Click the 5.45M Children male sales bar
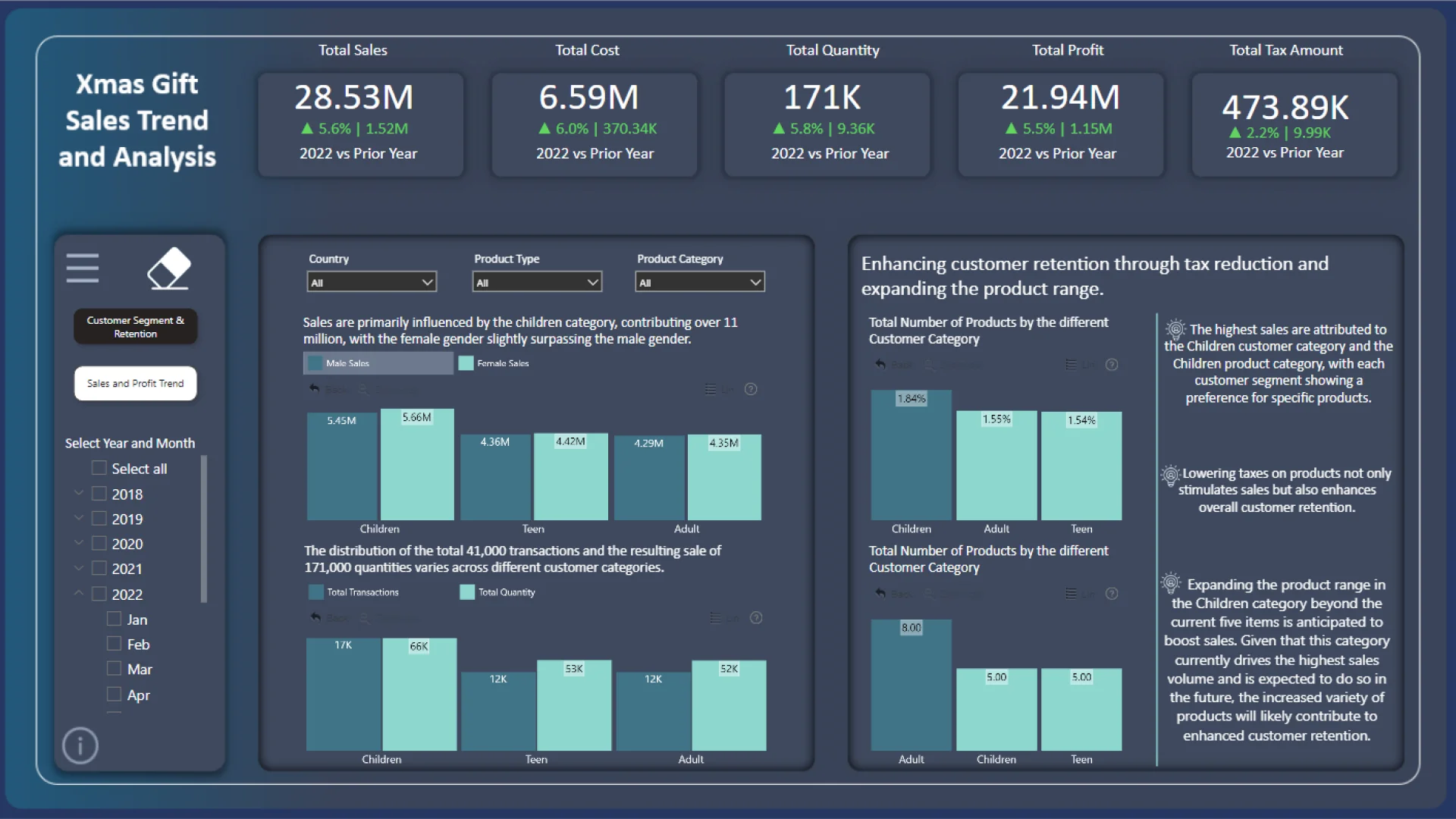1456x819 pixels. pyautogui.click(x=342, y=466)
